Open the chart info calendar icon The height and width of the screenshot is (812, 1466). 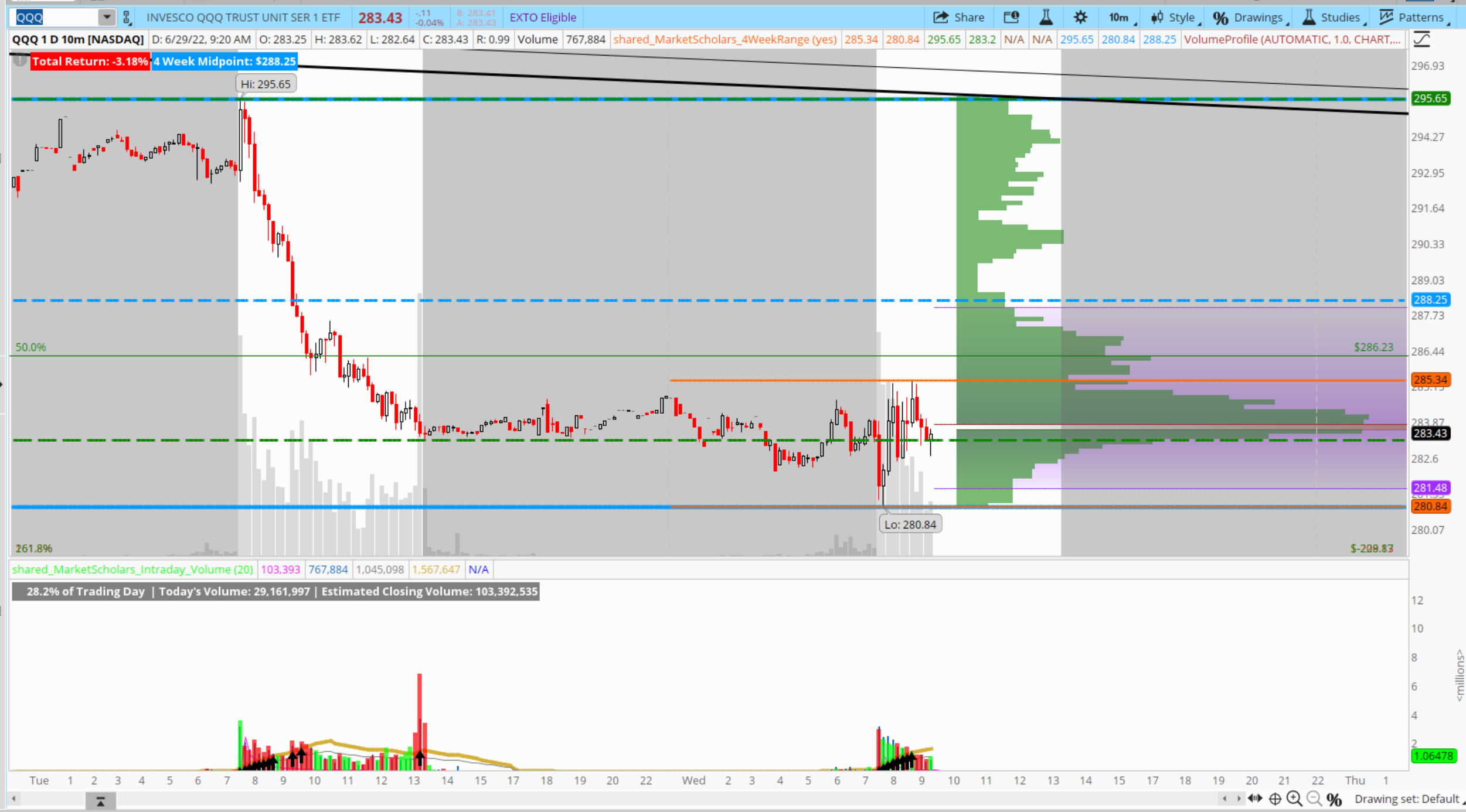click(x=1011, y=18)
